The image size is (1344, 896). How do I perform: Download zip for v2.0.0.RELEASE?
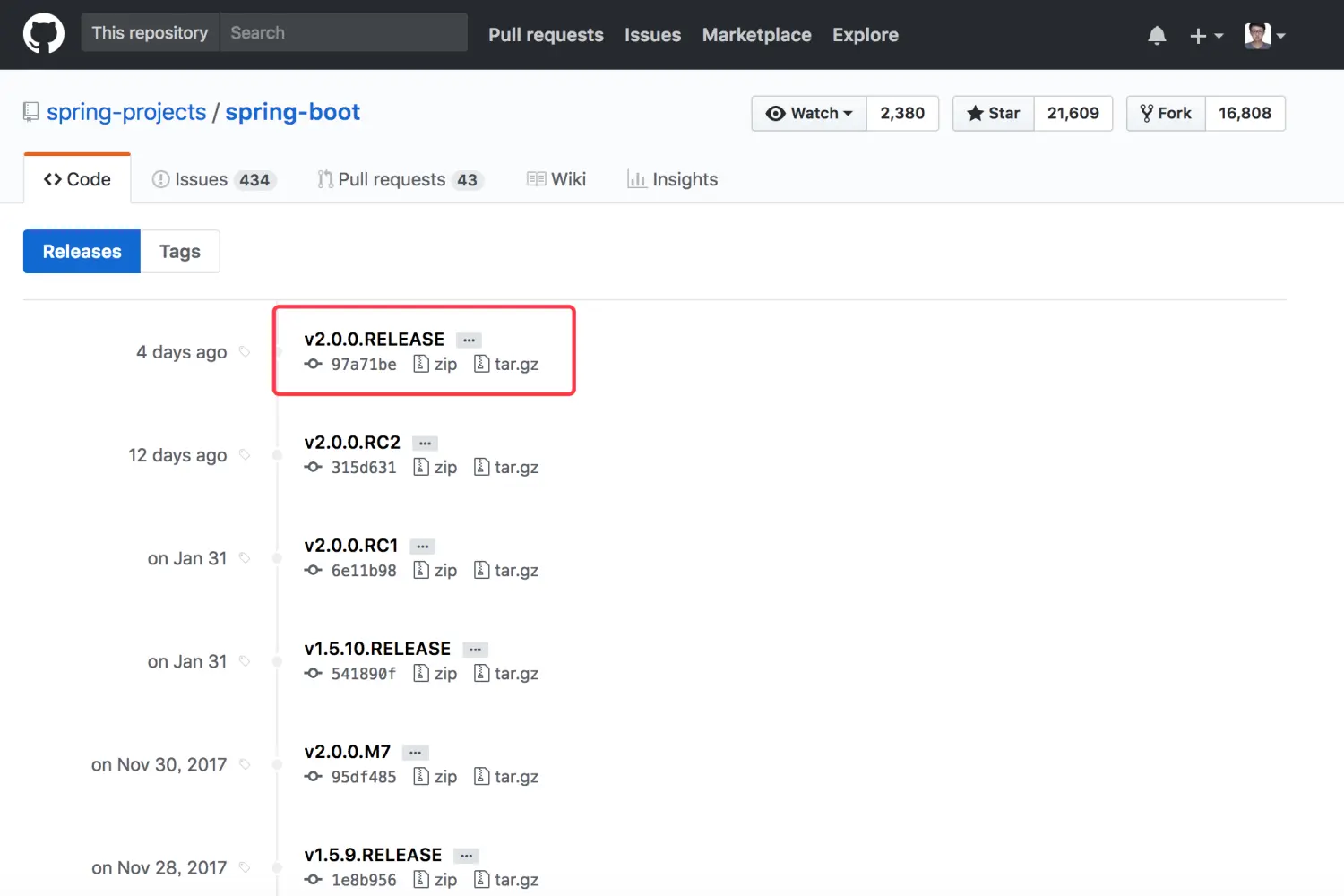click(x=435, y=364)
